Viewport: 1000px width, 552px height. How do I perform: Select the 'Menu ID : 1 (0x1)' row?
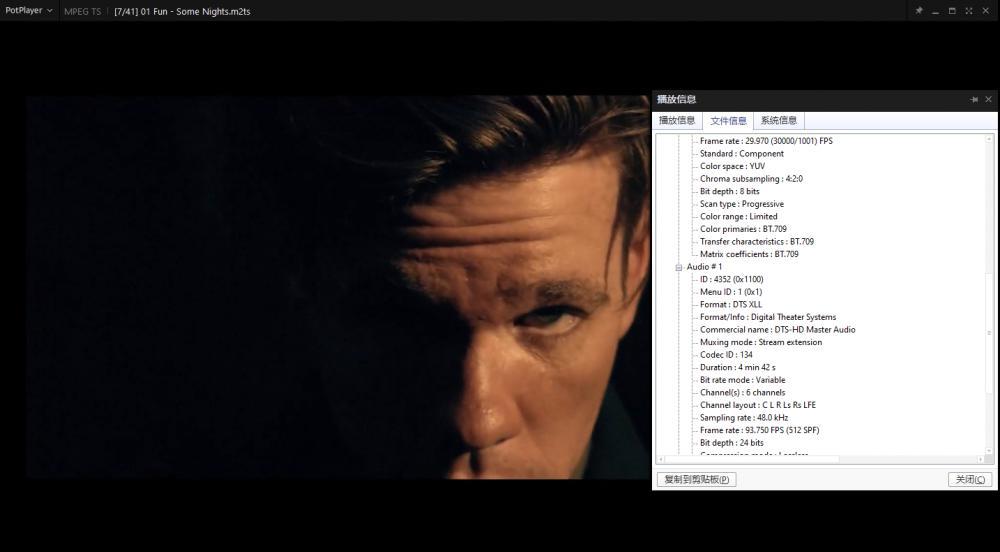click(x=731, y=292)
